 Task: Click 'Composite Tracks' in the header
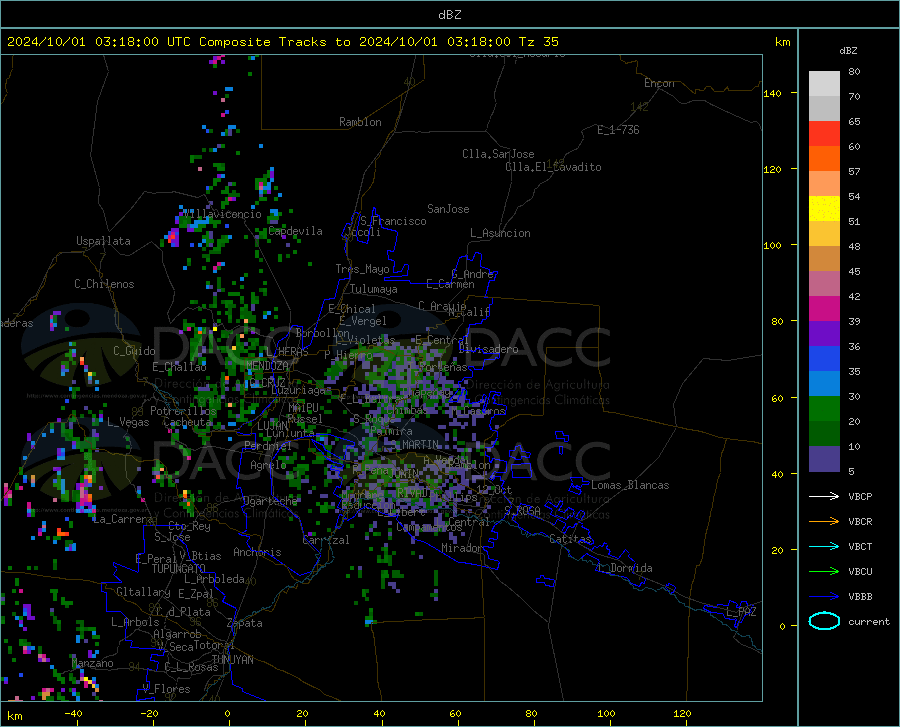click(263, 42)
